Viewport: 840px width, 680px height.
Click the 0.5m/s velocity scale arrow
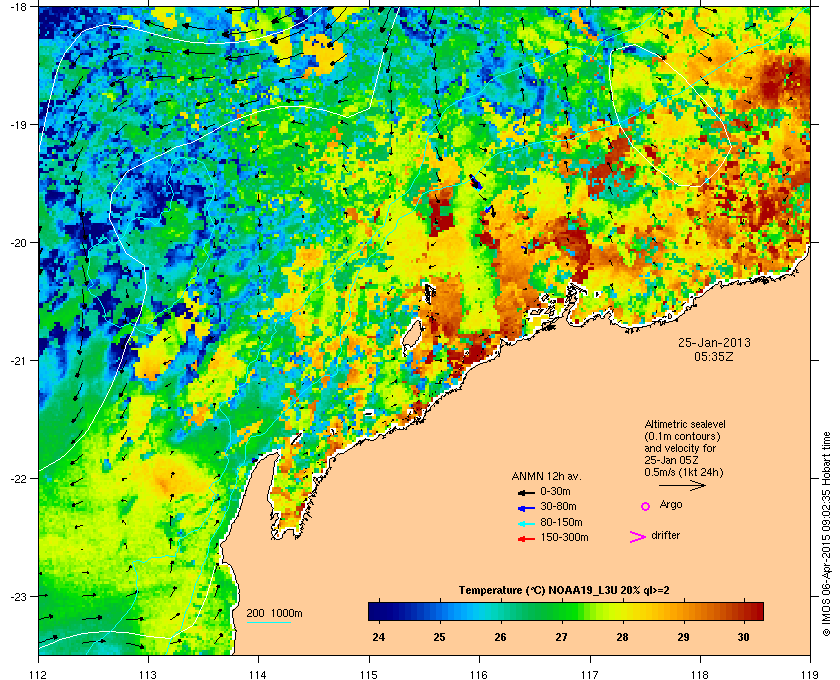click(682, 485)
